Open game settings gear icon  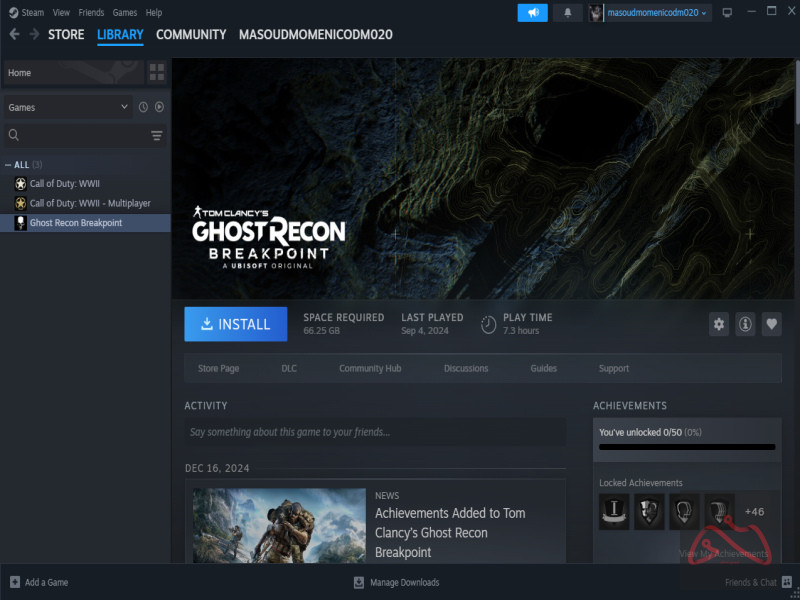click(x=718, y=324)
